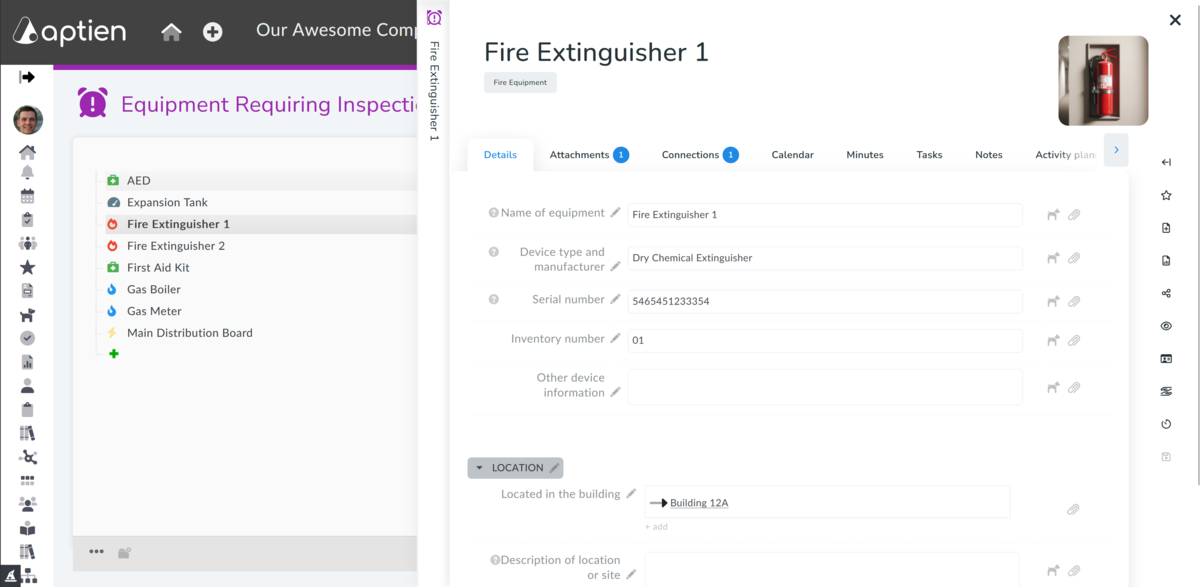
Task: Click the home icon in top bar
Action: (x=171, y=32)
